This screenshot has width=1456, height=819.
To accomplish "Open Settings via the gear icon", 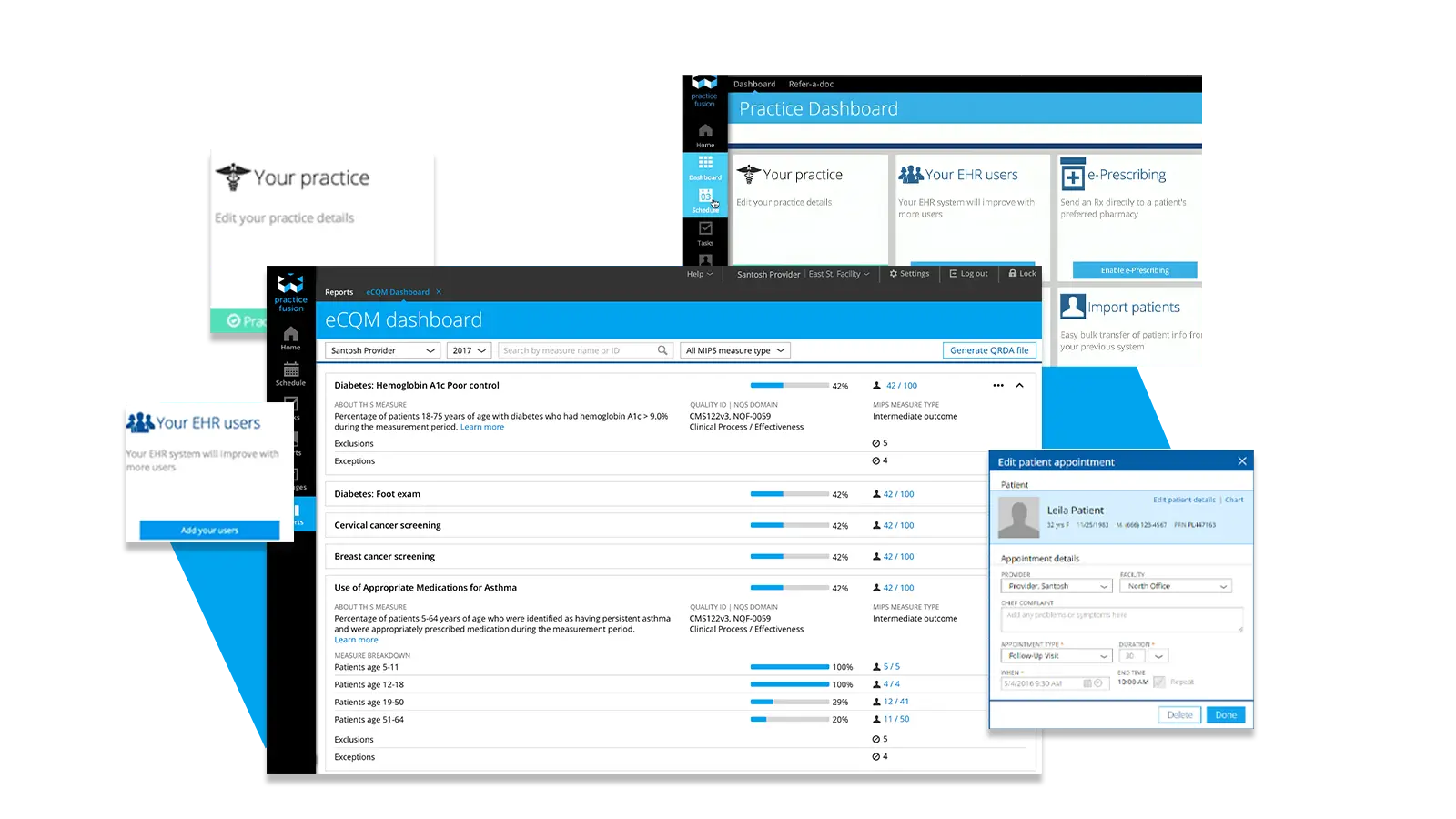I will tap(894, 274).
